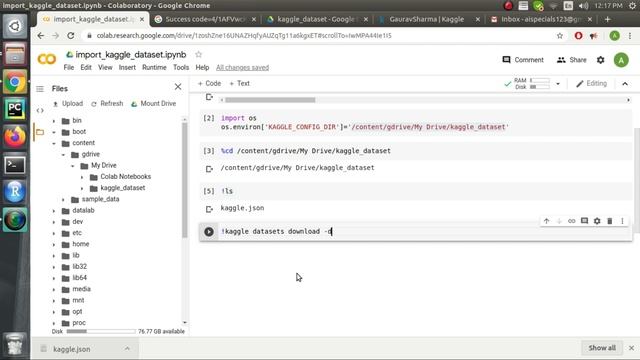Click output icon of the cd cell

[209, 169]
